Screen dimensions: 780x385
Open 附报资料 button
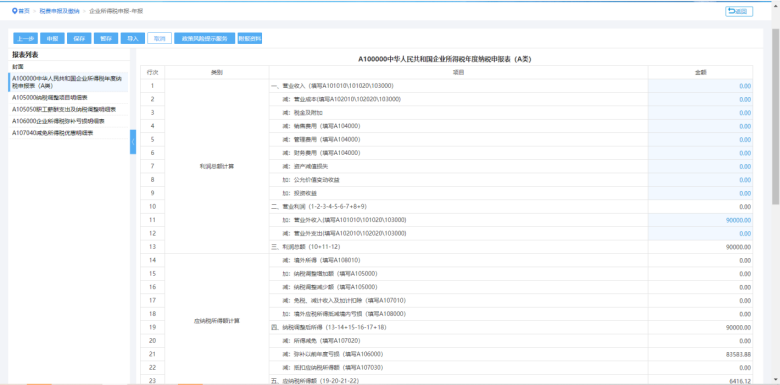point(250,39)
